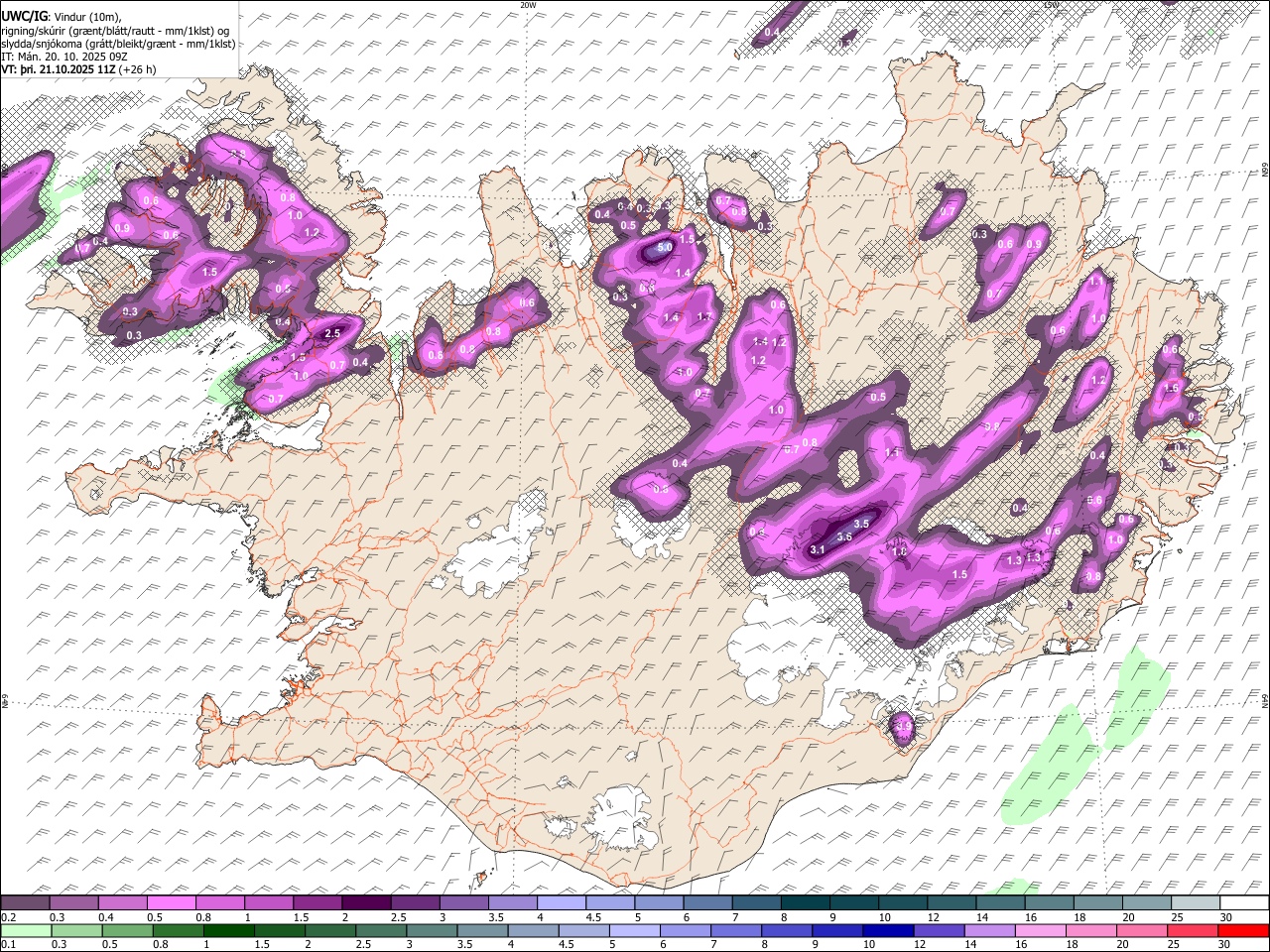
Task: Click the '15W' longitude label
Action: click(x=1051, y=5)
